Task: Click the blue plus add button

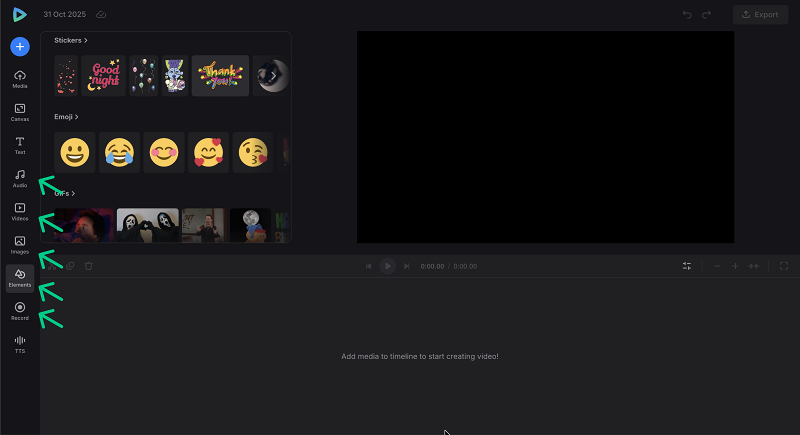Action: [20, 46]
